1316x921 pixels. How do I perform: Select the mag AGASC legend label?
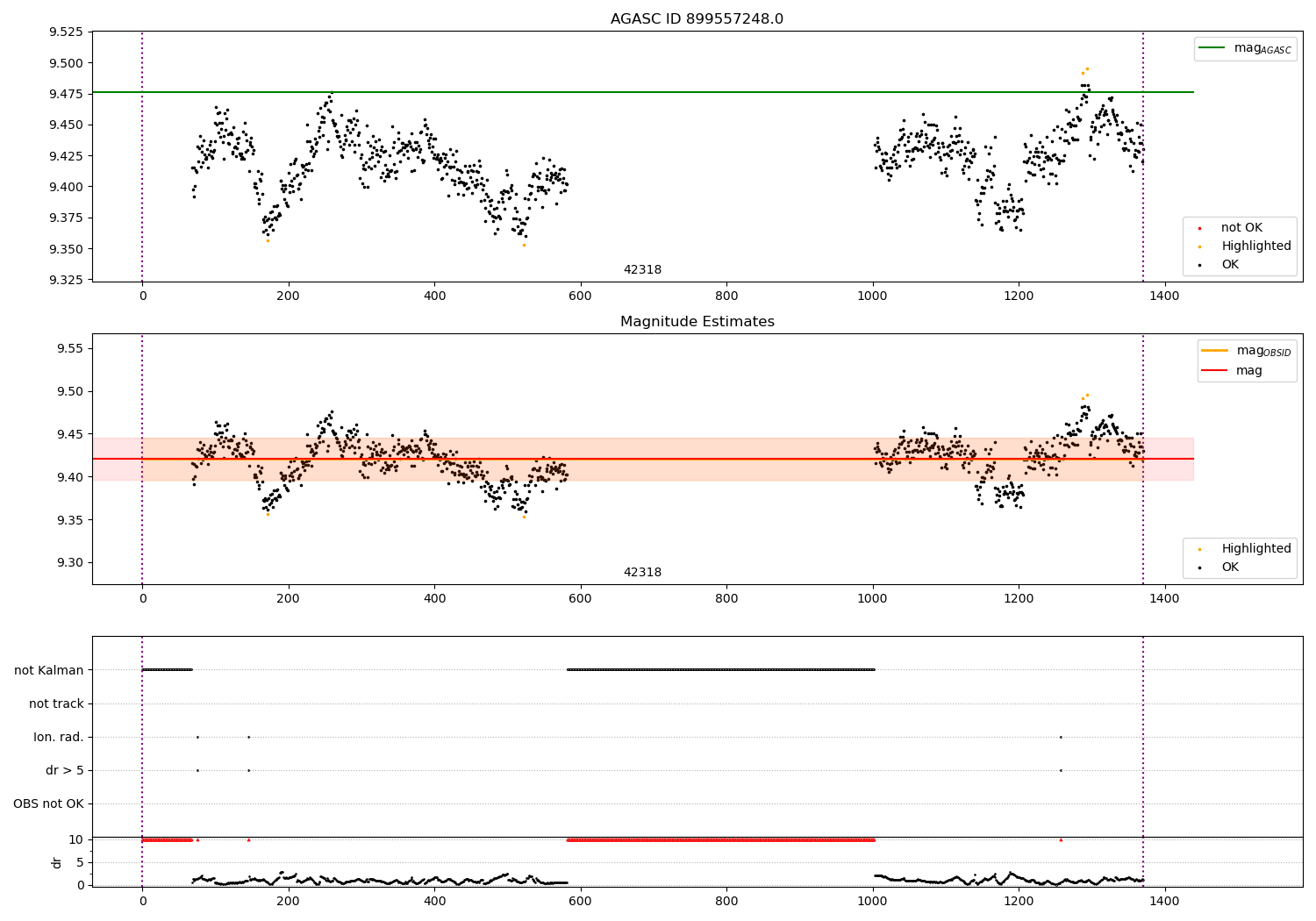tap(1262, 48)
